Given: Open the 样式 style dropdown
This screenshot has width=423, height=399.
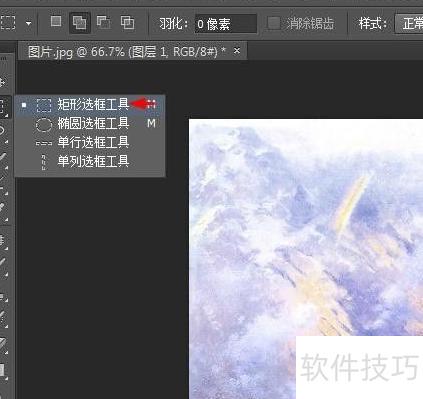Looking at the screenshot, I should (x=409, y=23).
